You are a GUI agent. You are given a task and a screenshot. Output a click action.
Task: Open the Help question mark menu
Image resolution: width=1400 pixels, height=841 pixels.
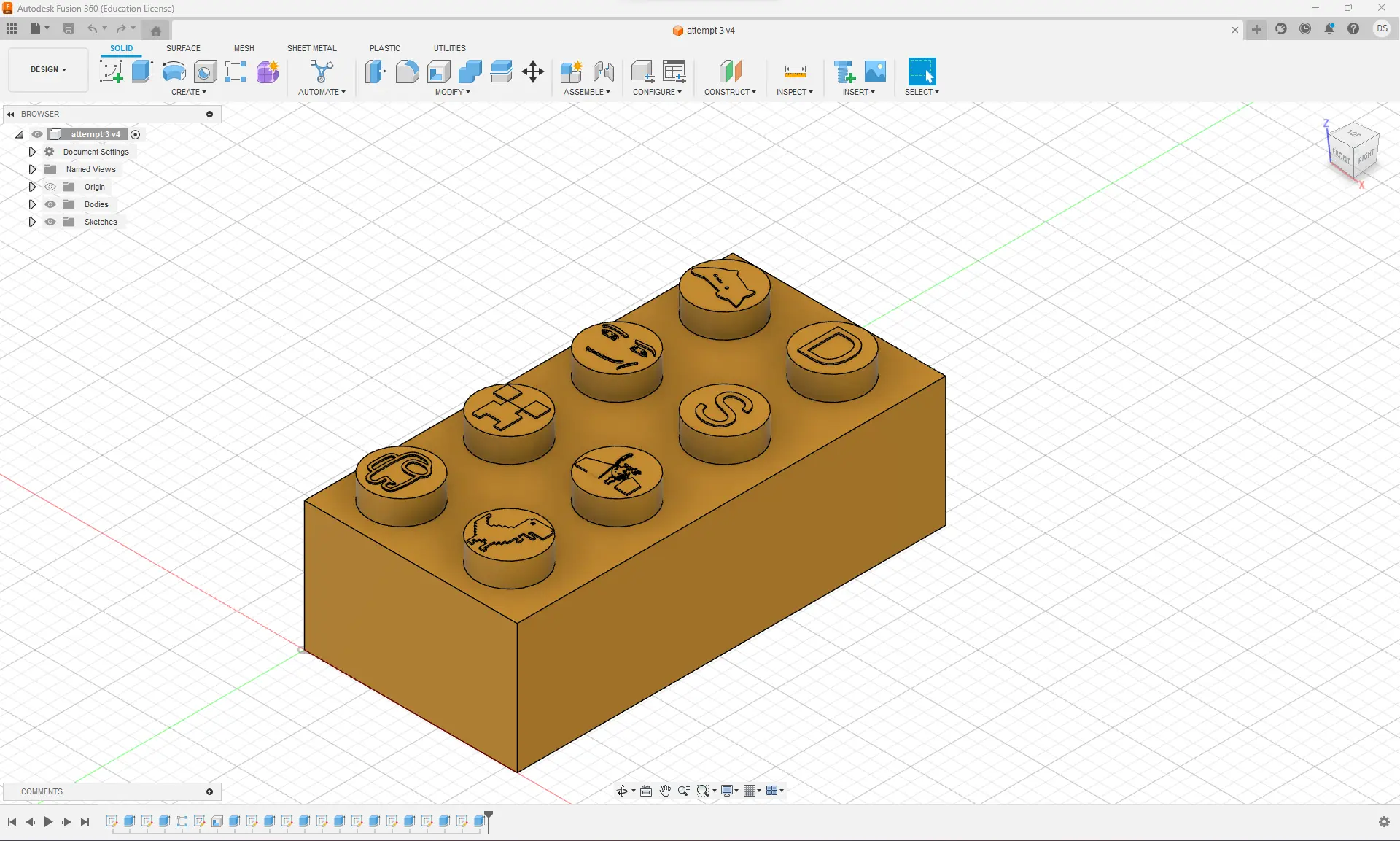point(1353,29)
